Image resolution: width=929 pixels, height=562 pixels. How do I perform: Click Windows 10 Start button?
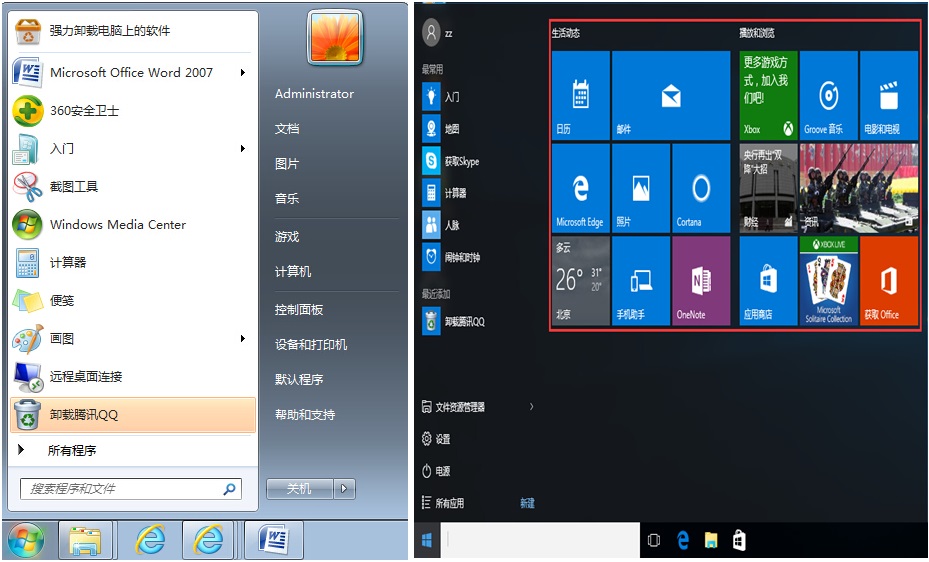(427, 540)
